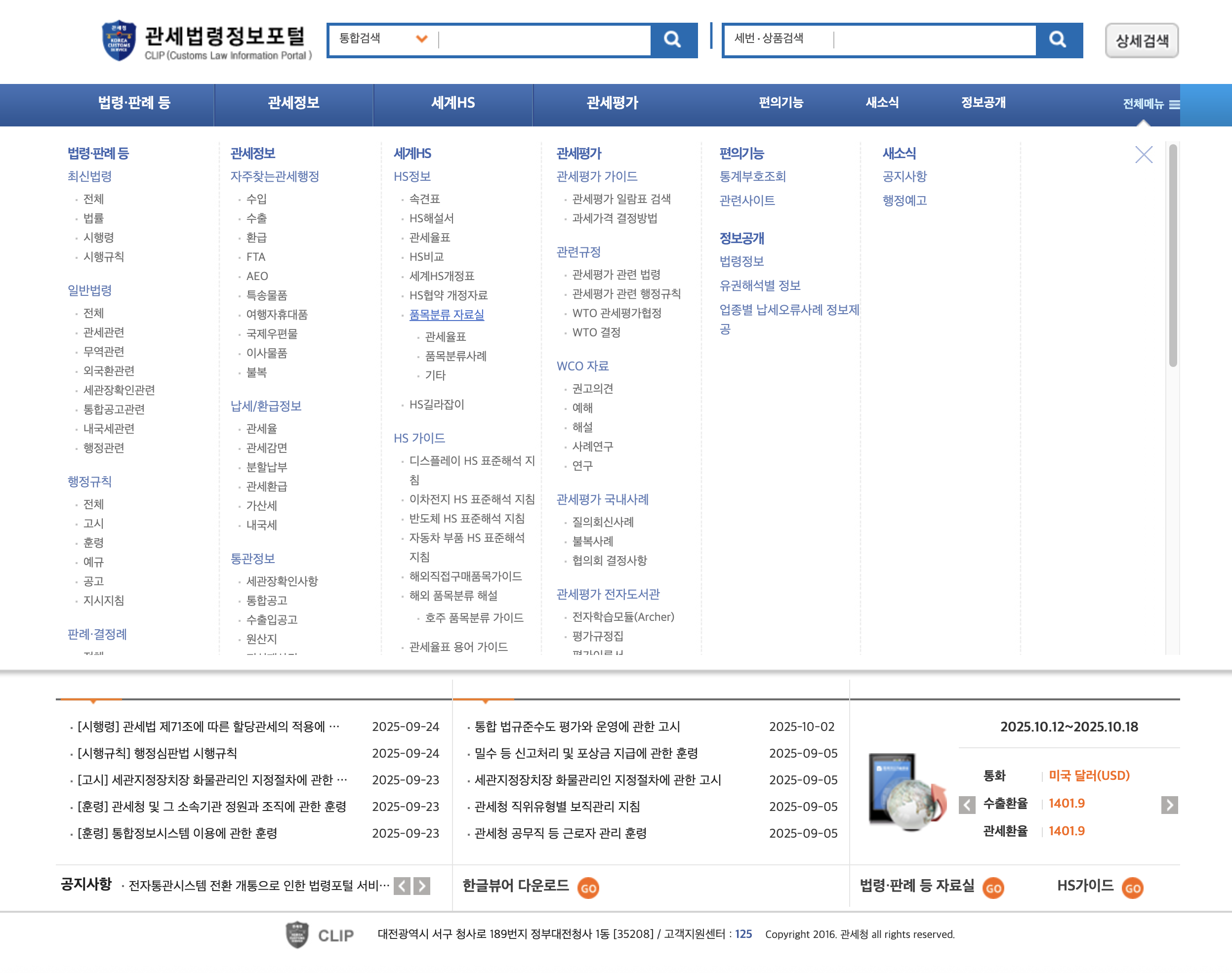Open the 관세평가 main navigation tab
The height and width of the screenshot is (973, 1232).
click(x=613, y=103)
